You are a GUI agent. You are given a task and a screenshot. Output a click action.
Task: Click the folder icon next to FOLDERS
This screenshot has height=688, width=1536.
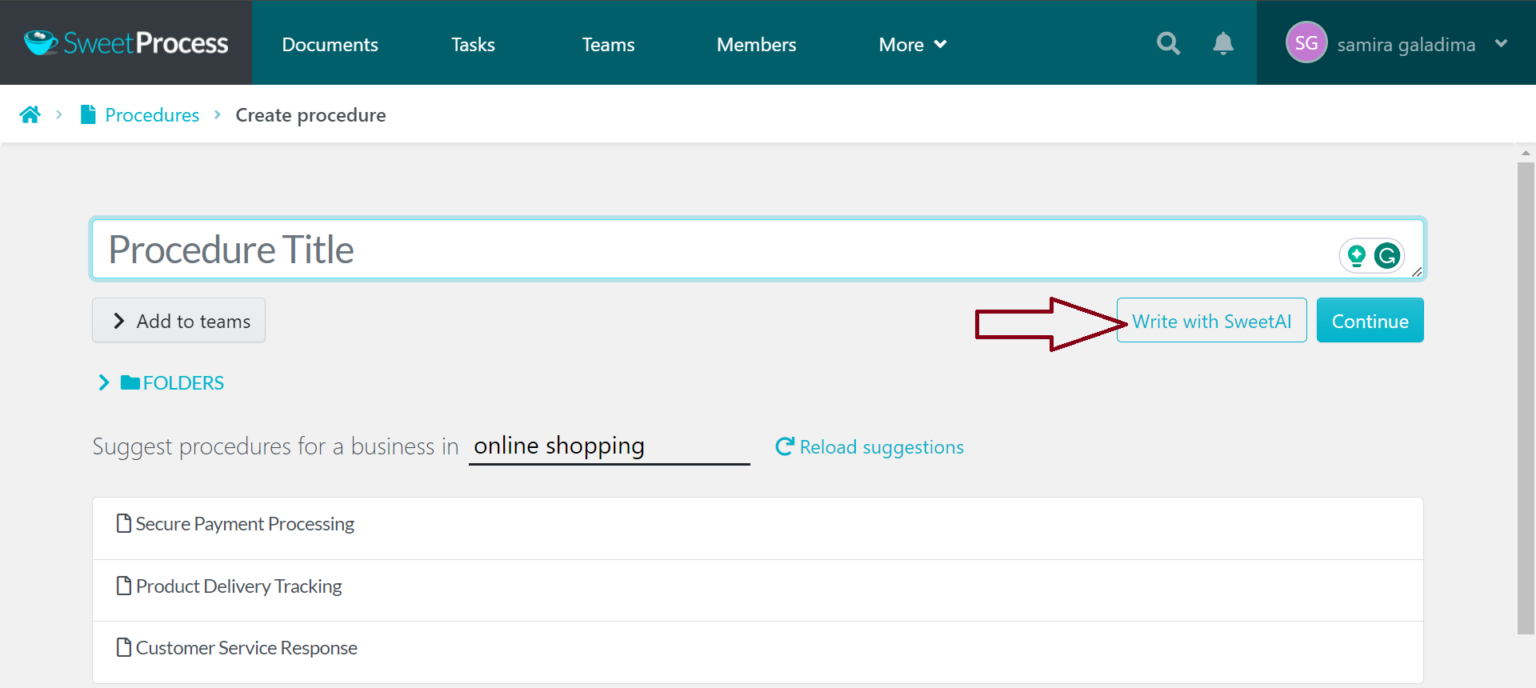click(130, 383)
